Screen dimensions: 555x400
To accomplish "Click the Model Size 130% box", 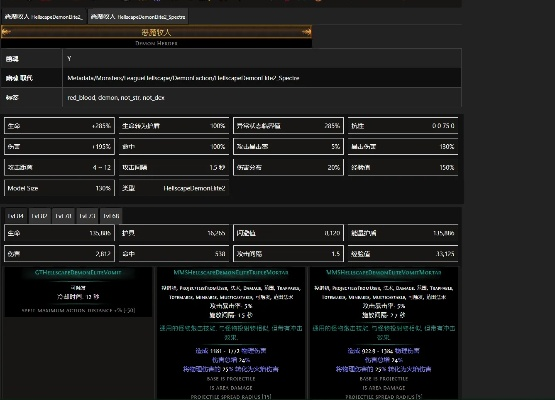I will pyautogui.click(x=59, y=188).
